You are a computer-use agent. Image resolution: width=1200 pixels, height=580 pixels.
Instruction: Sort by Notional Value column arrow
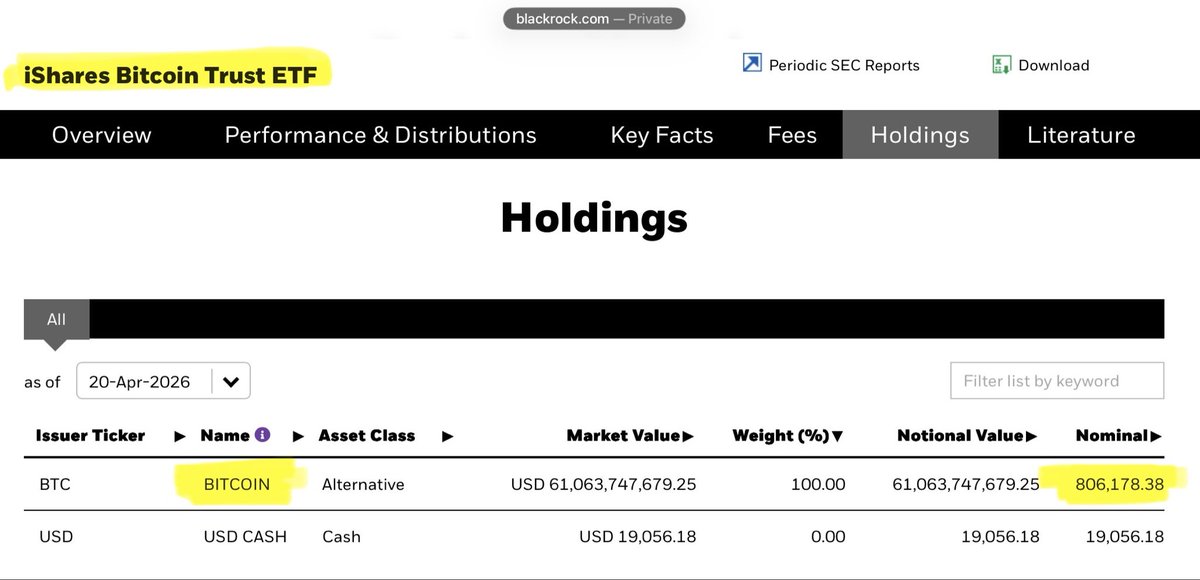[x=1031, y=436]
